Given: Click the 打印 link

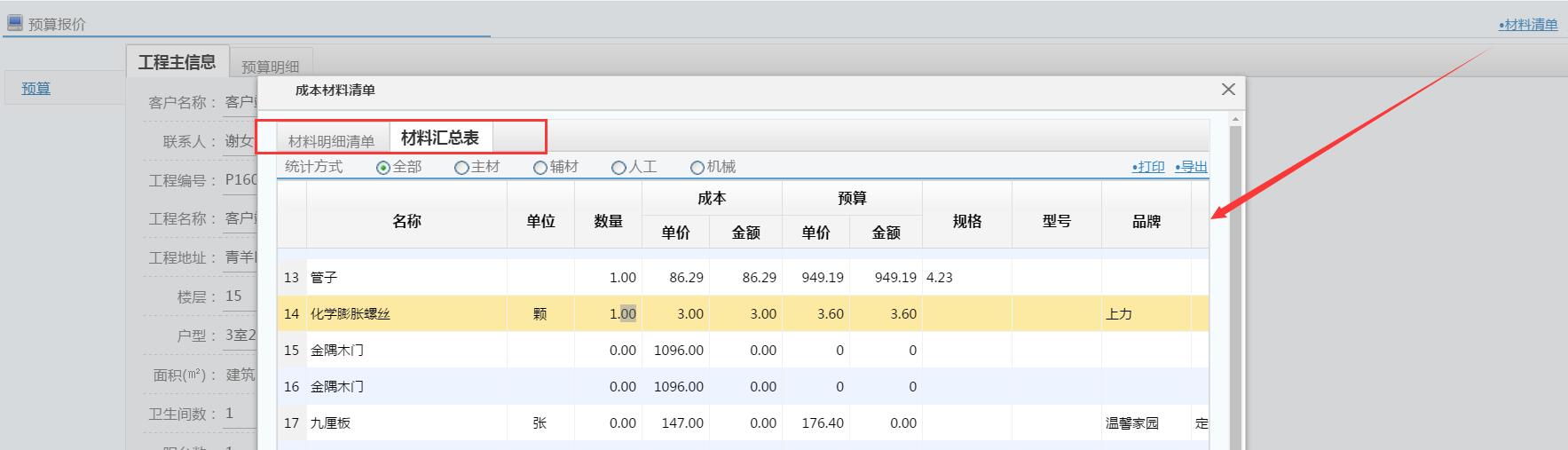Looking at the screenshot, I should coord(1148,167).
